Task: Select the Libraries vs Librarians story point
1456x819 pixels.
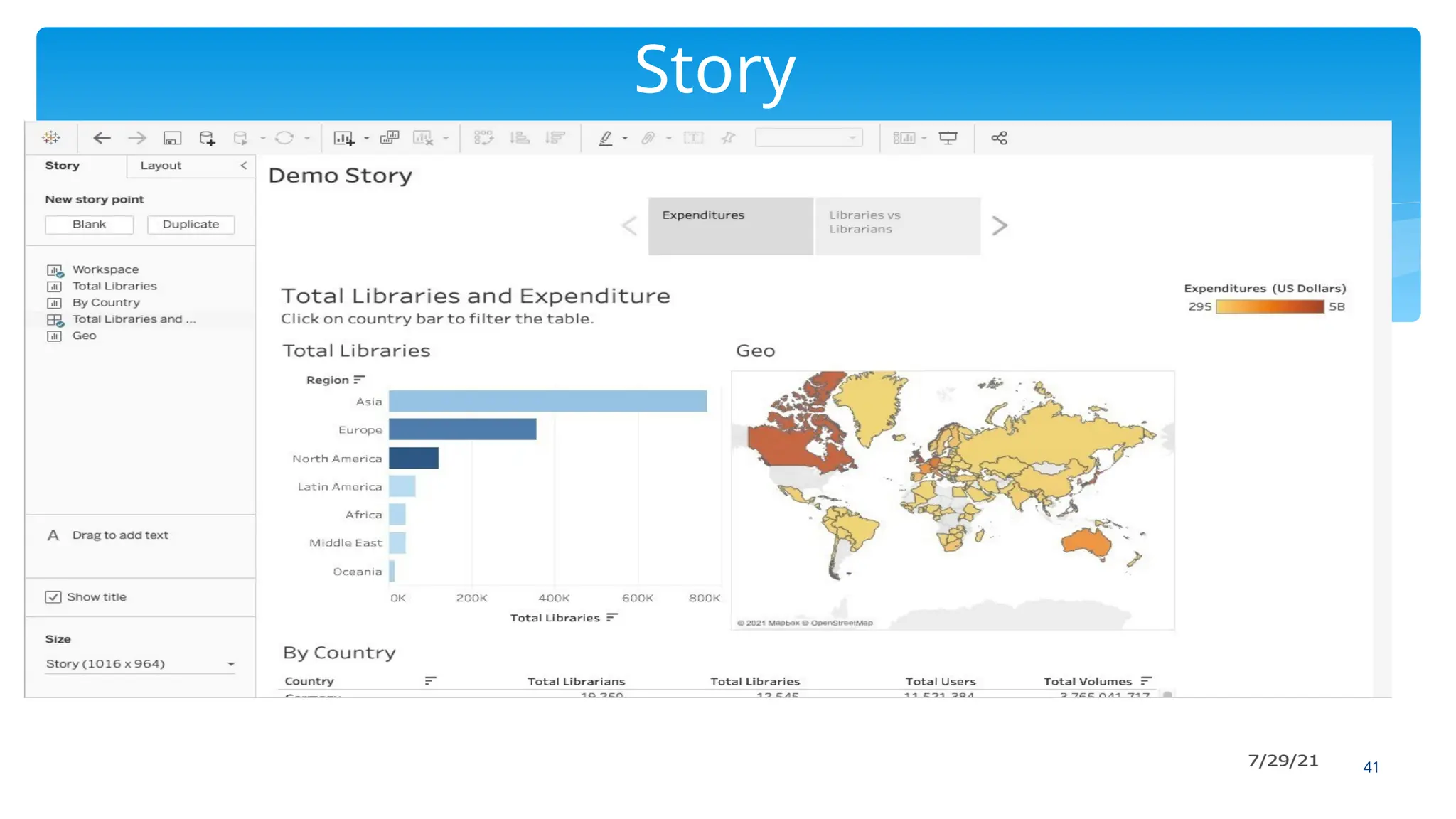Action: [897, 225]
